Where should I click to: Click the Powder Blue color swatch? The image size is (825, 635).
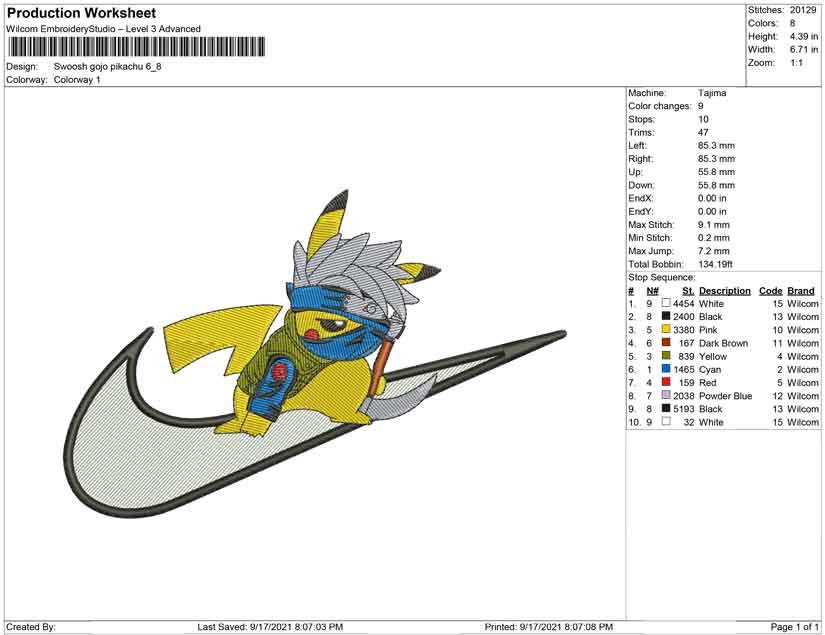click(x=666, y=395)
